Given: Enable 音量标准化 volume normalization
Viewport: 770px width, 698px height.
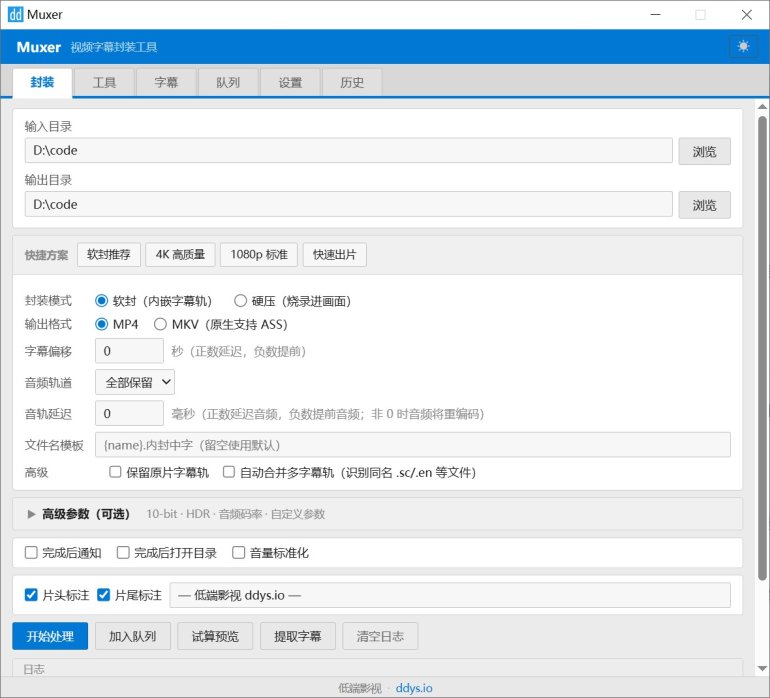Looking at the screenshot, I should (239, 552).
